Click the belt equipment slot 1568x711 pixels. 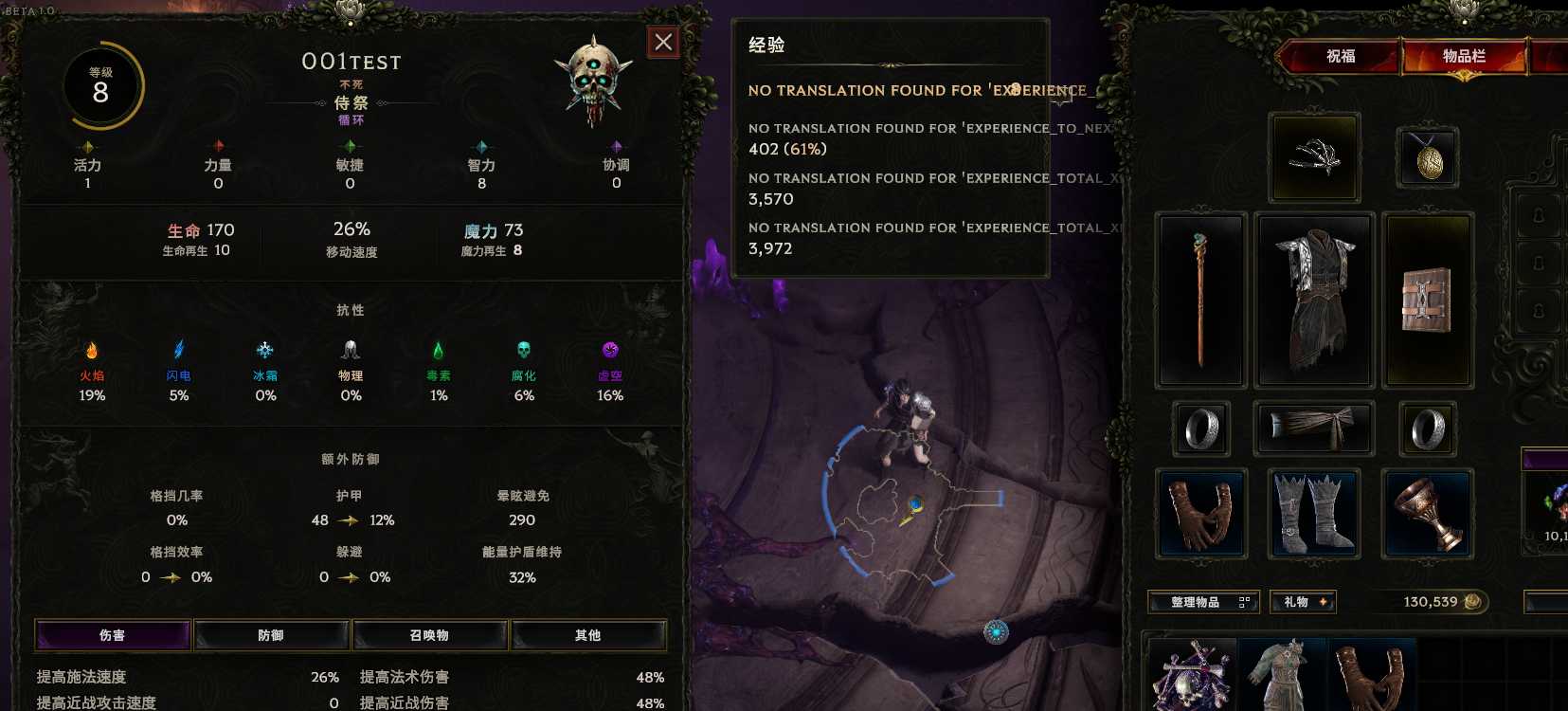1314,428
